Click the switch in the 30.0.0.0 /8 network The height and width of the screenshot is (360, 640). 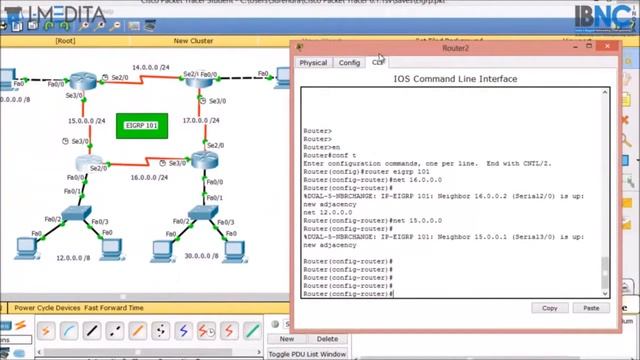click(x=203, y=213)
